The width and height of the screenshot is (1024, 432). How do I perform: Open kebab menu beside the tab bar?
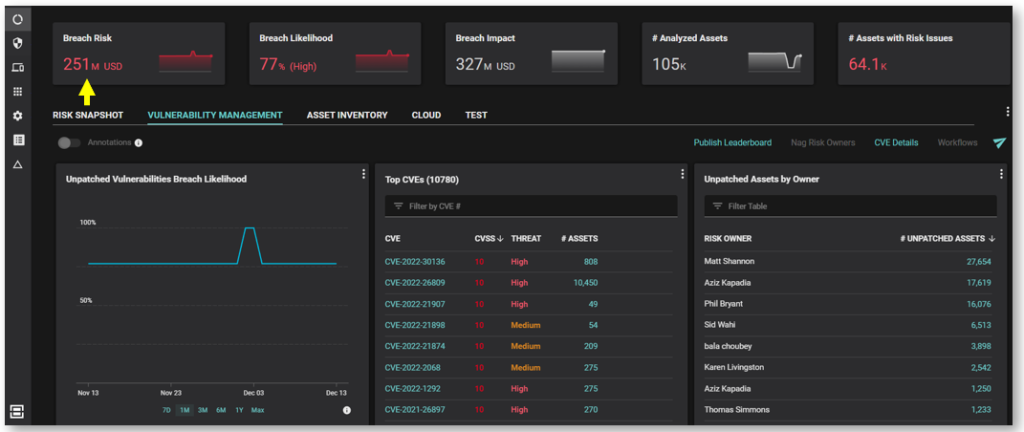pyautogui.click(x=1008, y=112)
